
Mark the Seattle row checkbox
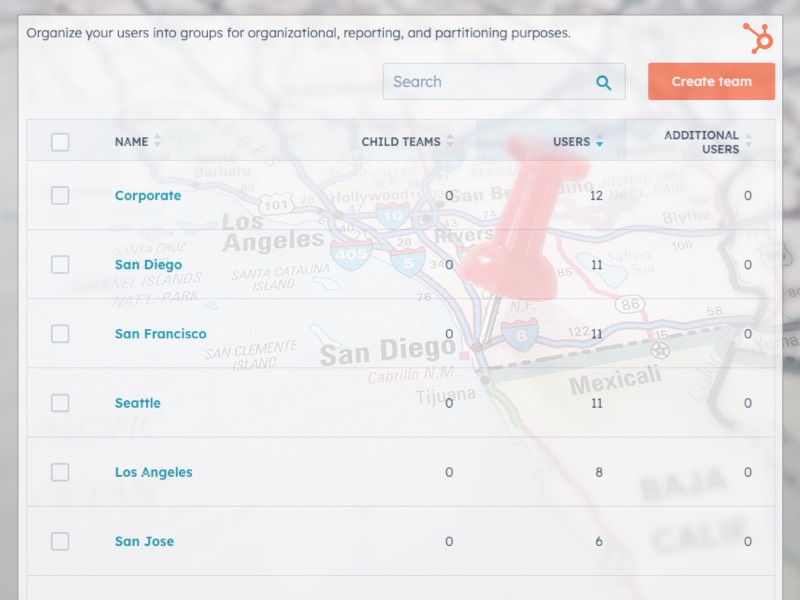click(x=60, y=403)
